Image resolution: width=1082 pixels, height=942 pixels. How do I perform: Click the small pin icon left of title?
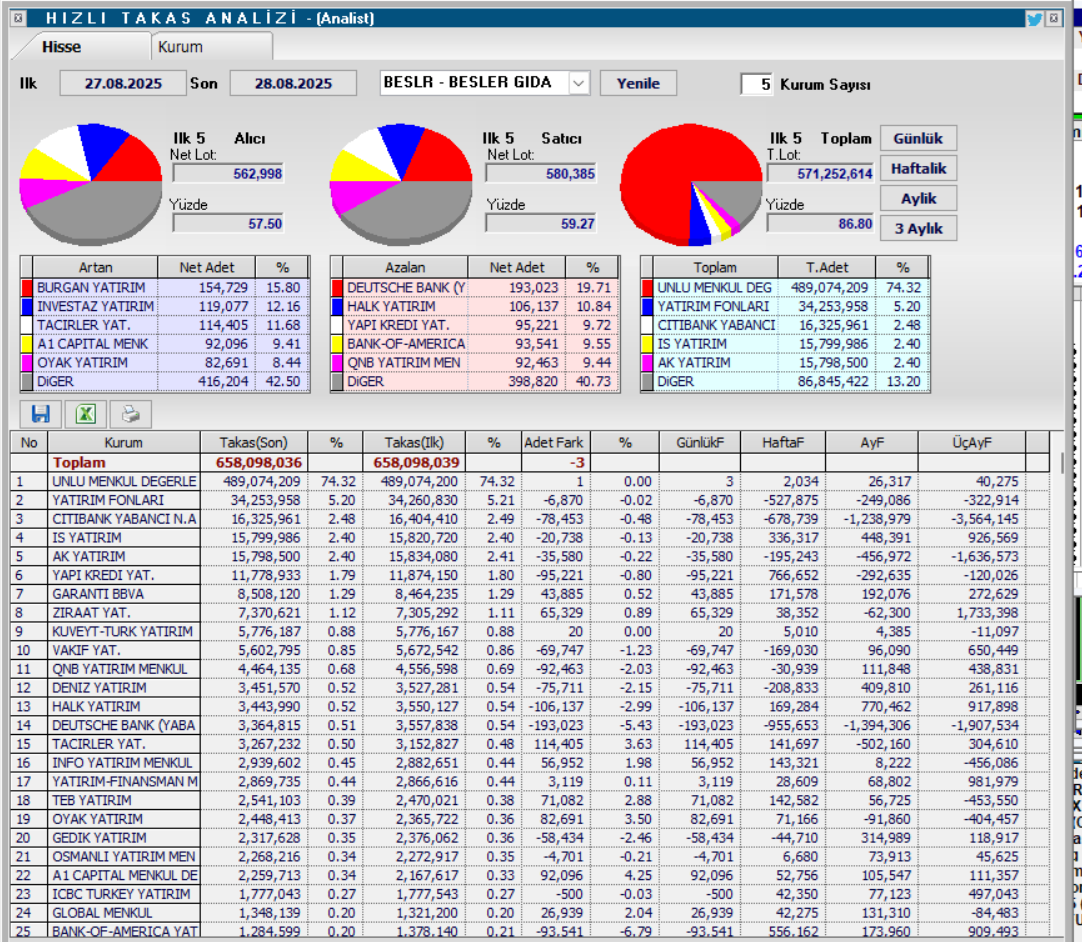19,19
